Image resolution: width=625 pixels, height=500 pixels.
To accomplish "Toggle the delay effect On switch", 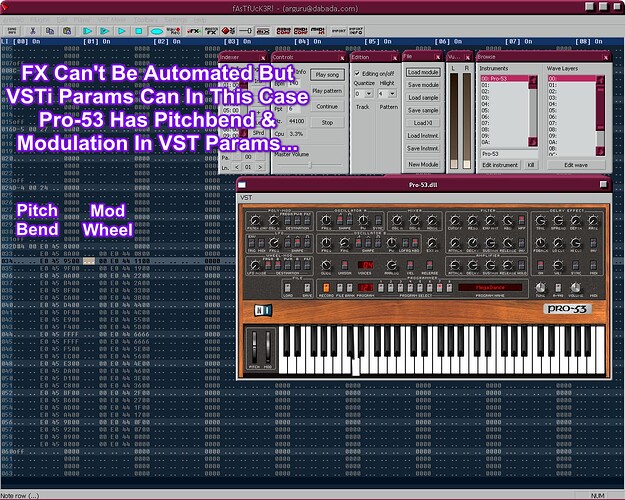I will pyautogui.click(x=541, y=266).
